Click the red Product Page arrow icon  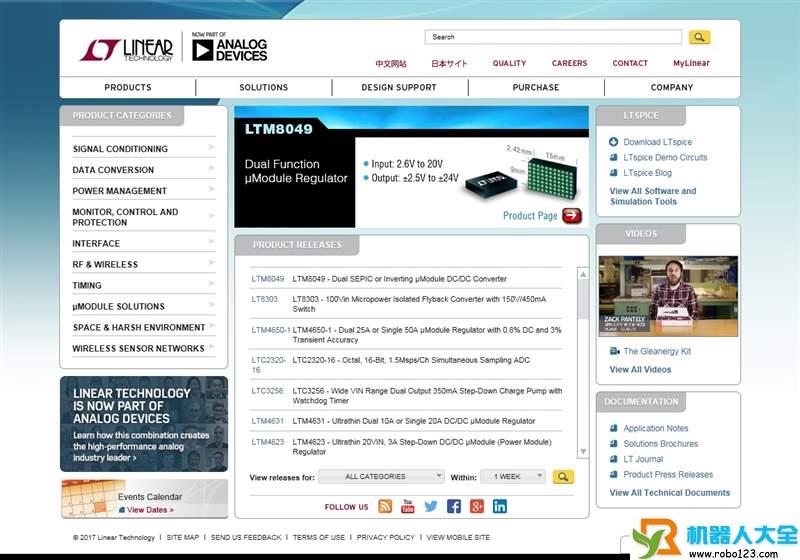click(x=572, y=216)
